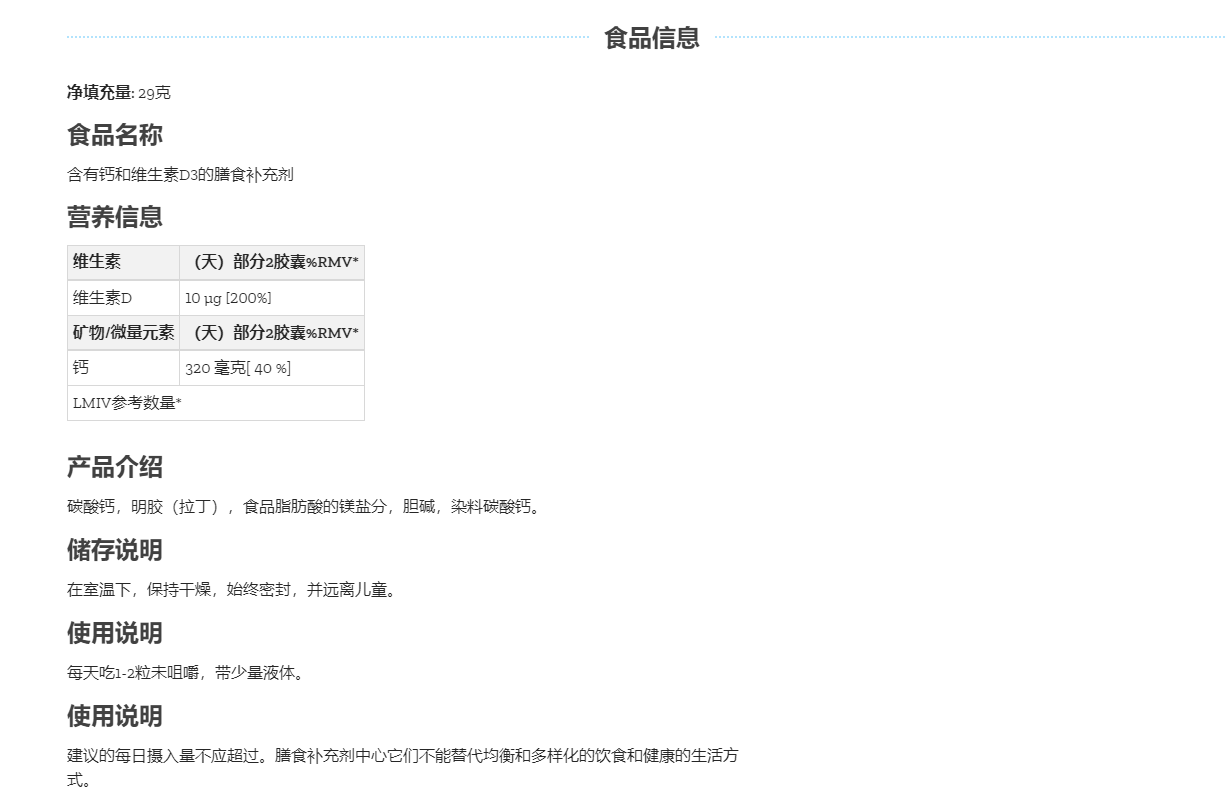Click the 维生素D row label cell
The width and height of the screenshot is (1226, 805).
pyautogui.click(x=123, y=298)
